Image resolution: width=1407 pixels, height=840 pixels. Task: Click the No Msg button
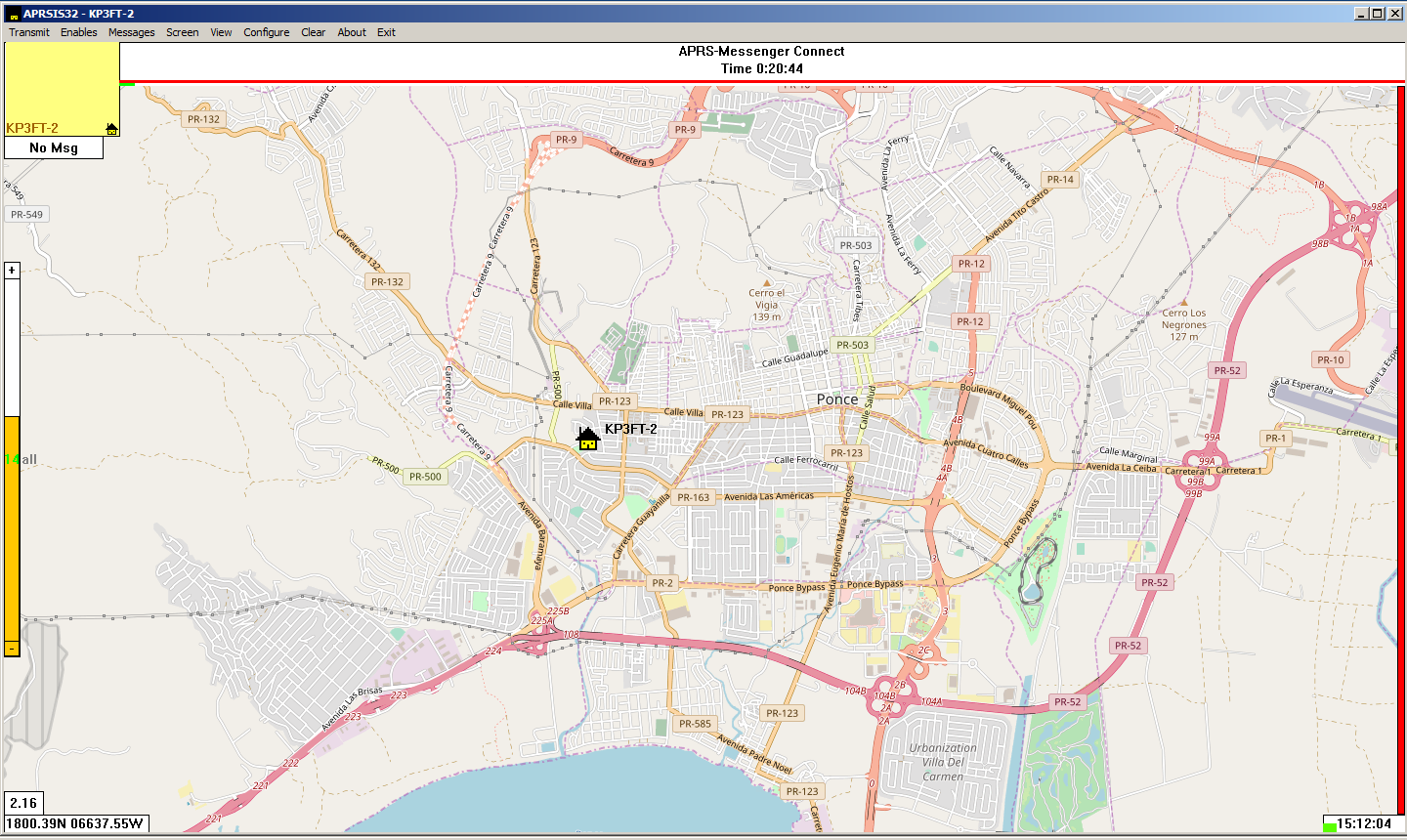coord(54,147)
